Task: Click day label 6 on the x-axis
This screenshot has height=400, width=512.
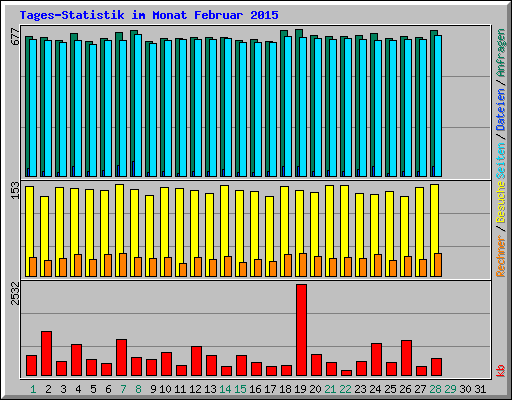Action: pyautogui.click(x=108, y=389)
